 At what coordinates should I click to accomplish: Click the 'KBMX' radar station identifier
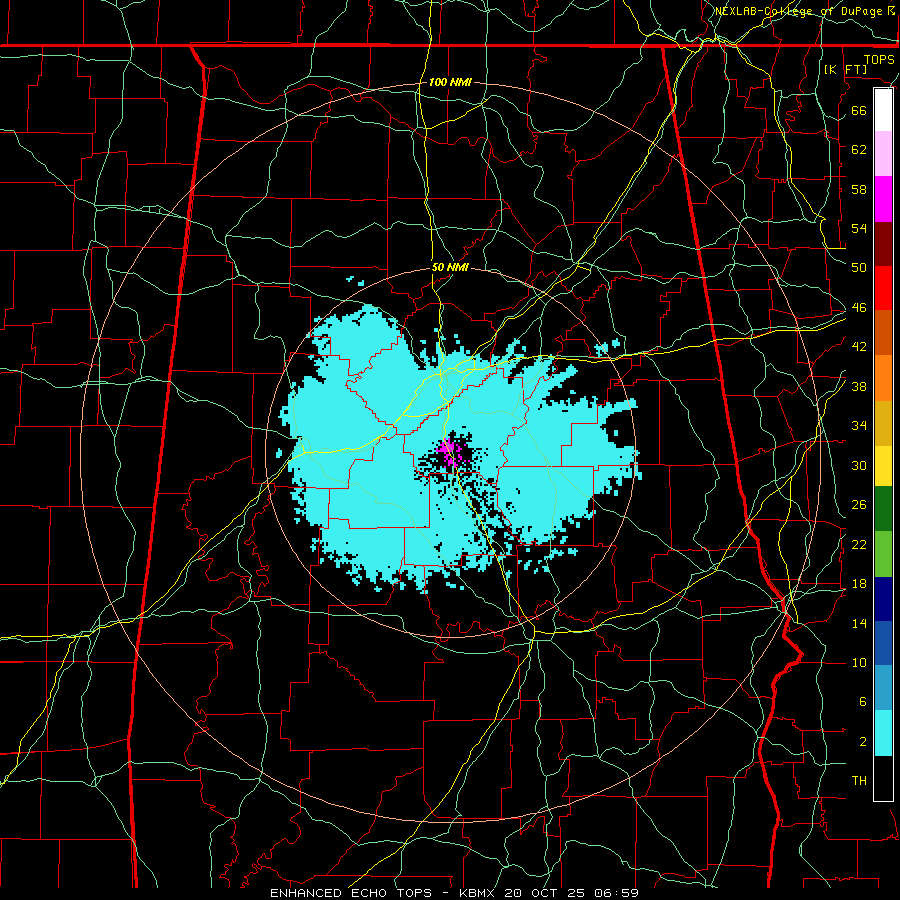coord(479,893)
